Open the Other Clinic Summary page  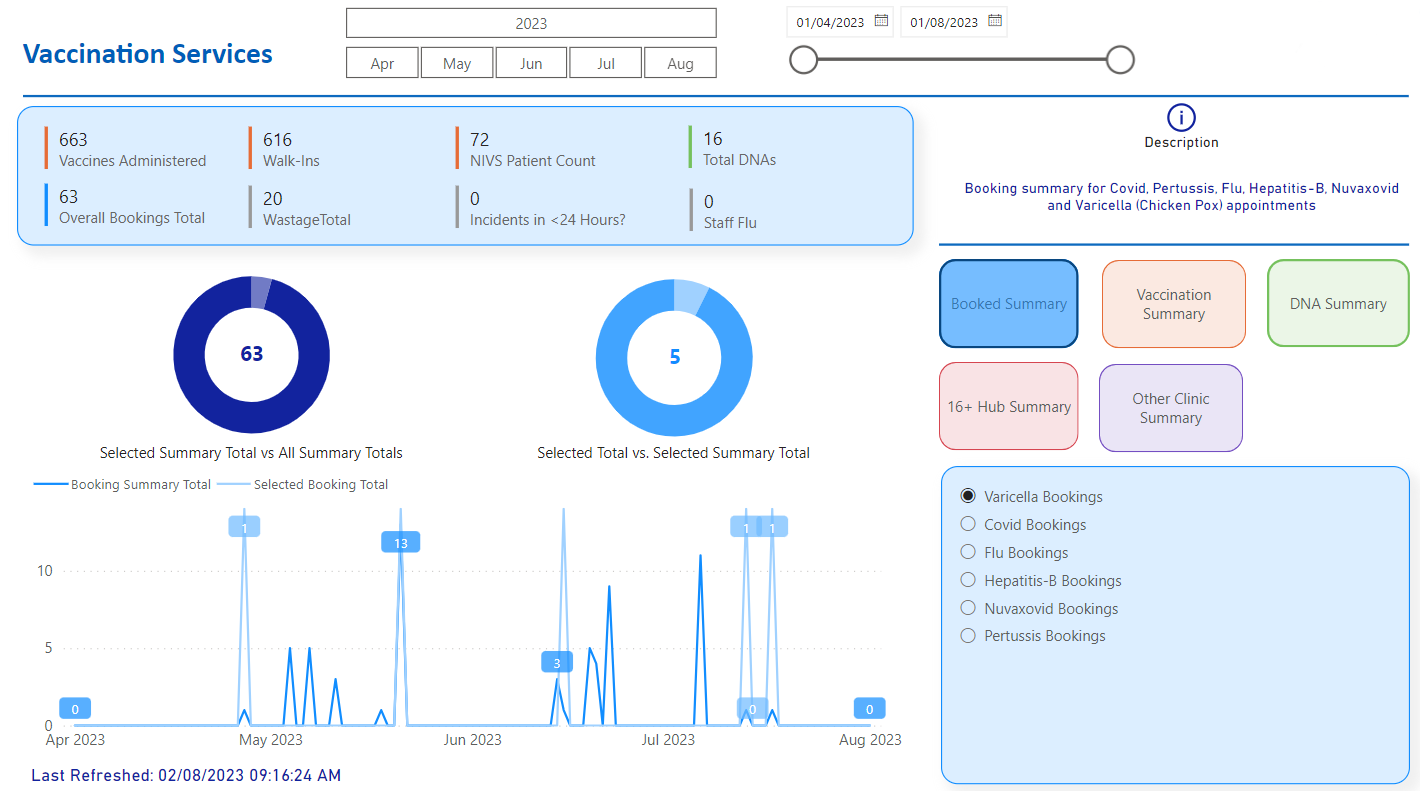[1171, 408]
